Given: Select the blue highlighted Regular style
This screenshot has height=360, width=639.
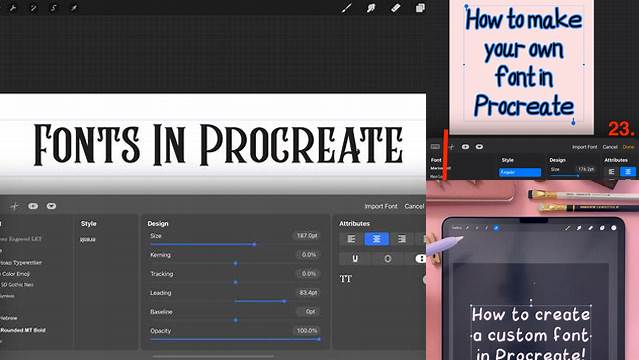Looking at the screenshot, I should pos(520,172).
